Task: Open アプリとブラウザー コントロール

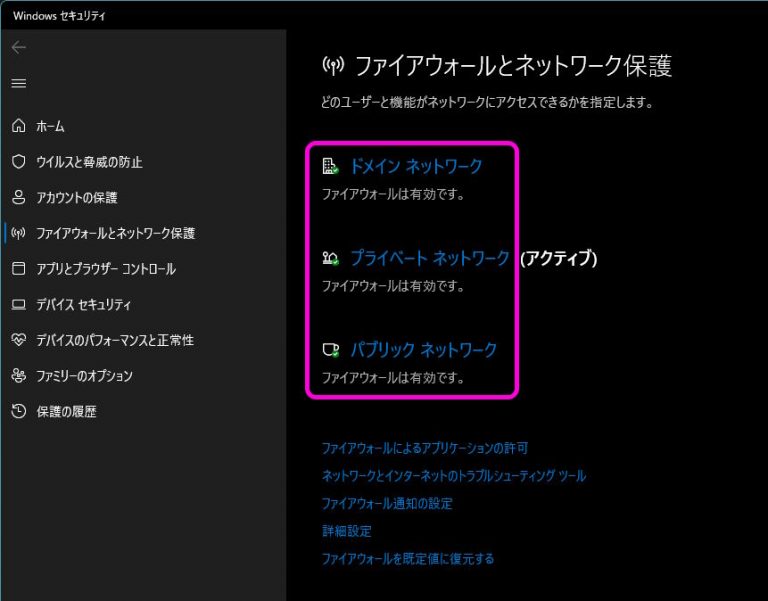Action: pos(106,269)
